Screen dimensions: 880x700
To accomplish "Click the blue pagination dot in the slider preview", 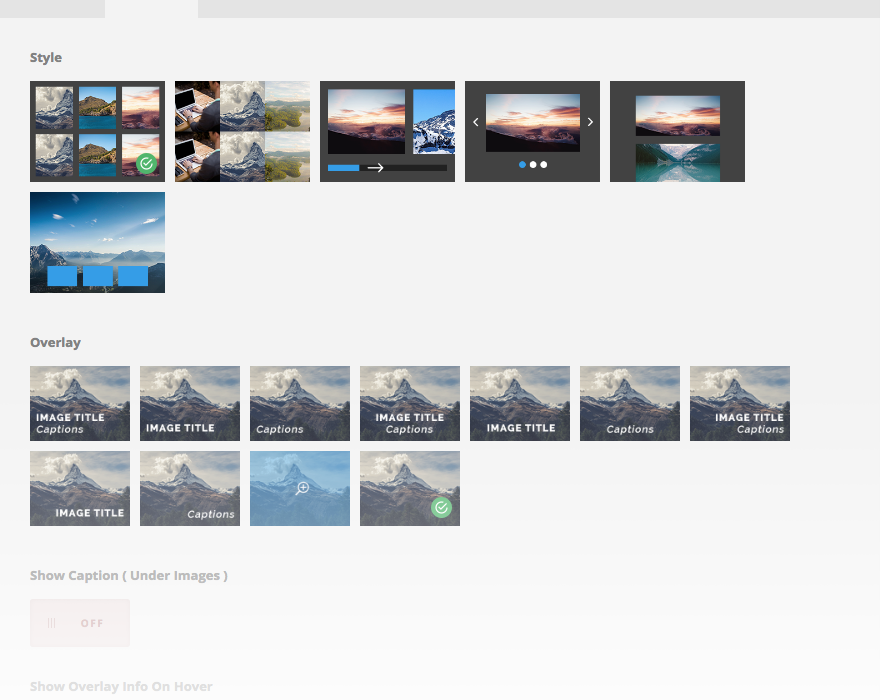I will point(522,164).
